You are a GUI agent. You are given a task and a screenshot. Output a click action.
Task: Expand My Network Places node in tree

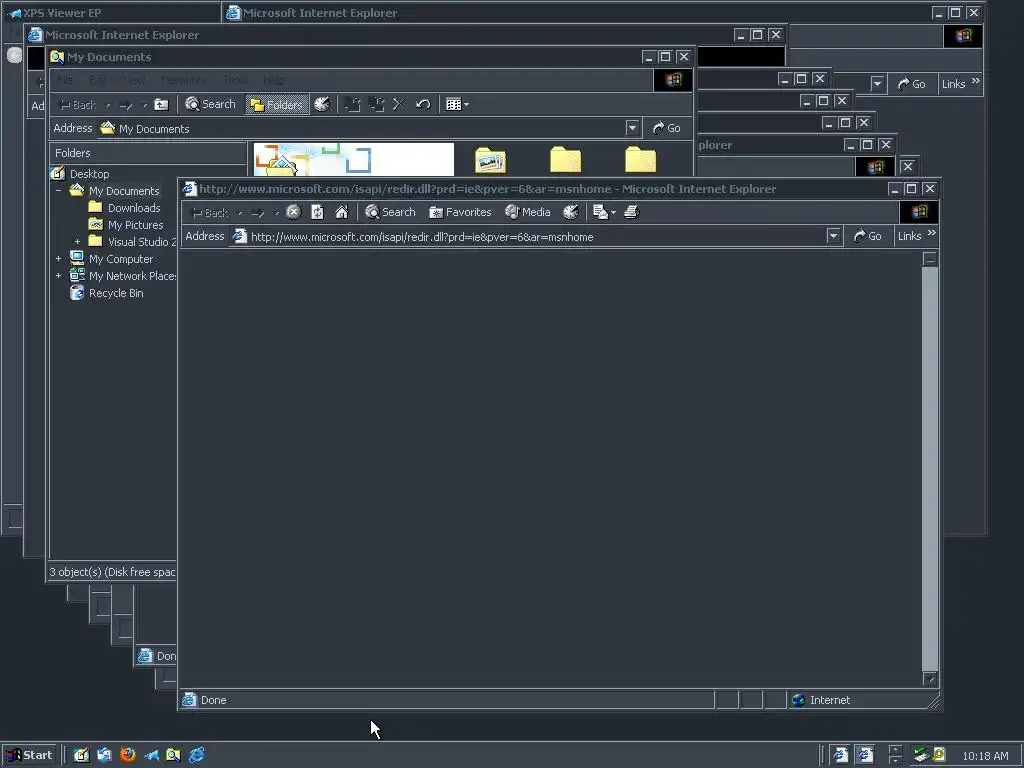[59, 276]
